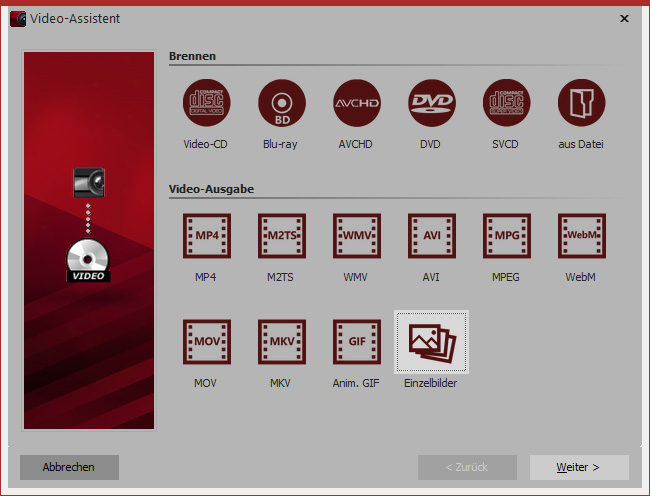Viewport: 650px width, 496px height.
Task: Close the Video-Assistent dialog
Action: click(624, 18)
